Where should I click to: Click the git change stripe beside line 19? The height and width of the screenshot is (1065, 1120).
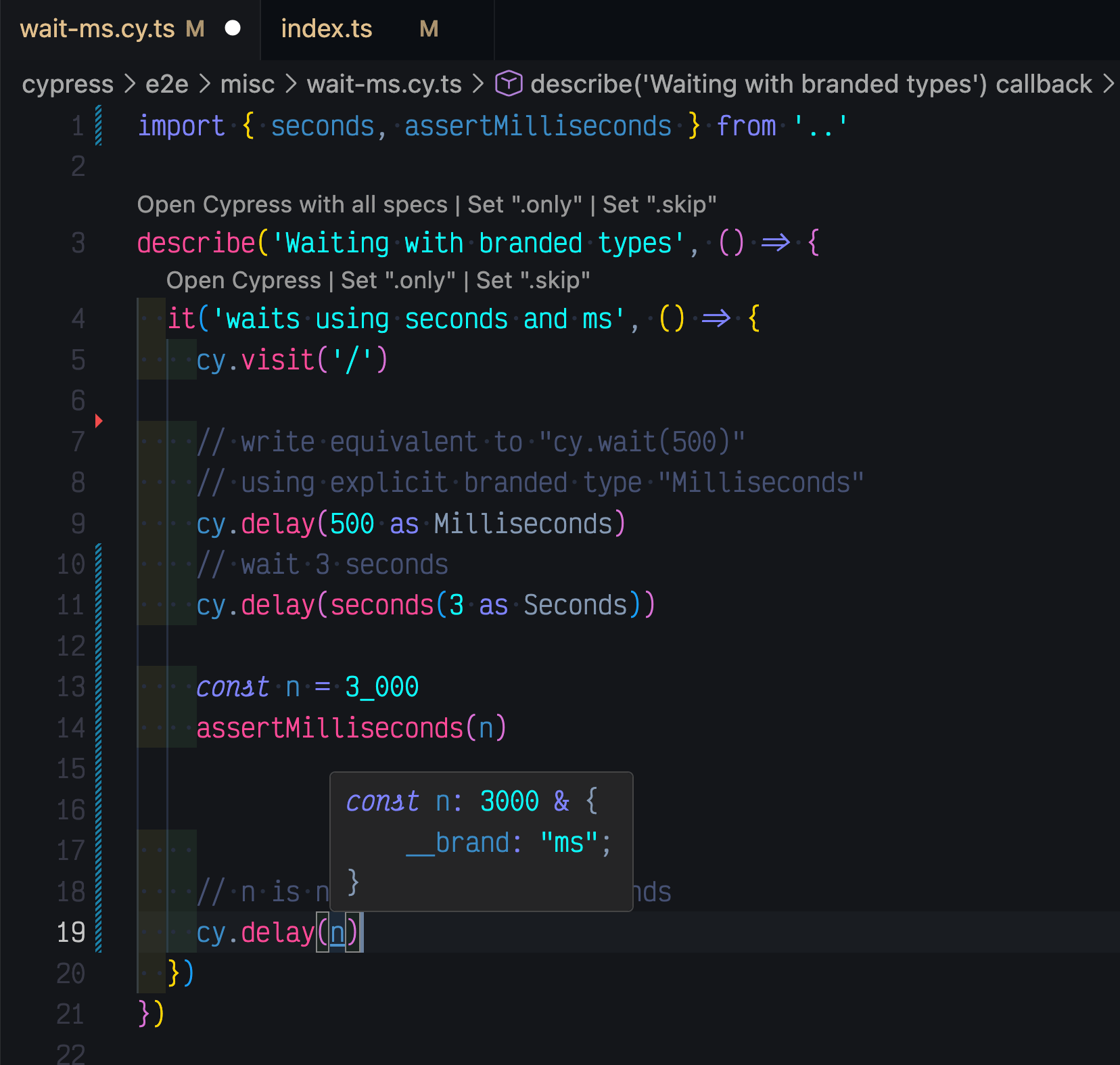pos(98,932)
